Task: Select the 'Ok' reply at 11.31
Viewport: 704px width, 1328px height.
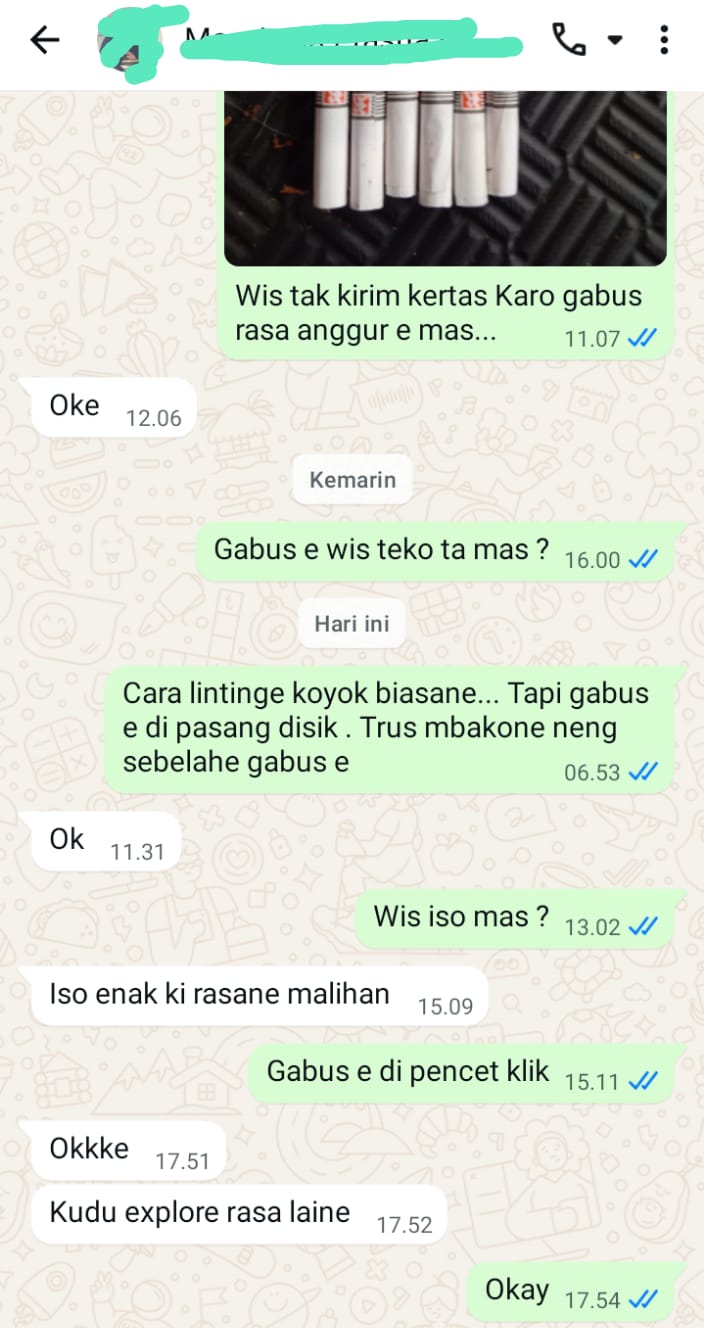Action: point(106,840)
